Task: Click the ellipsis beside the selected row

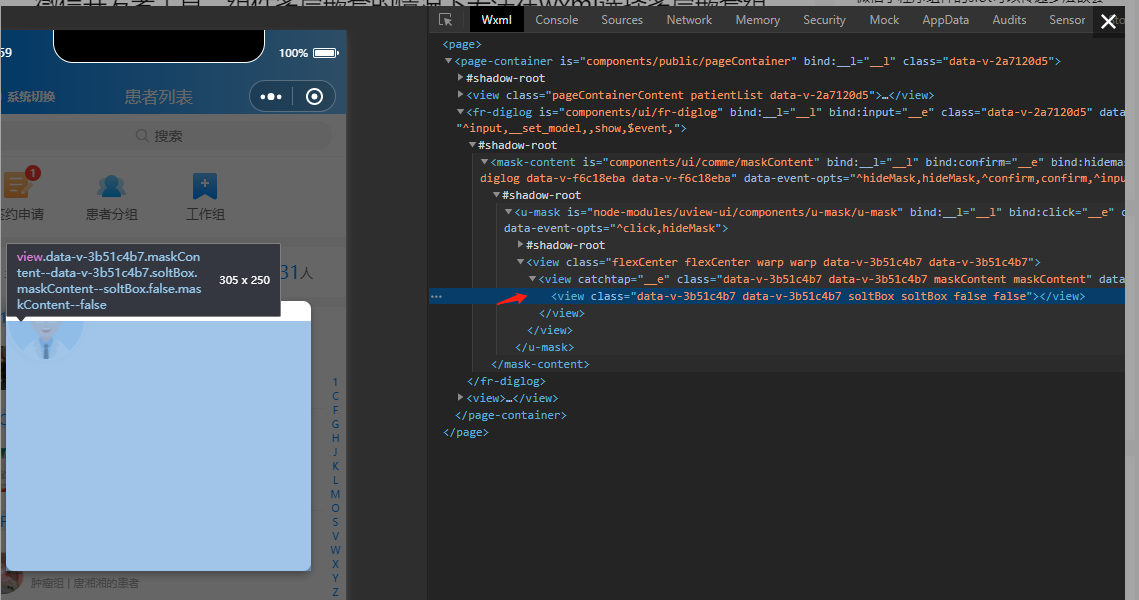Action: (x=436, y=296)
